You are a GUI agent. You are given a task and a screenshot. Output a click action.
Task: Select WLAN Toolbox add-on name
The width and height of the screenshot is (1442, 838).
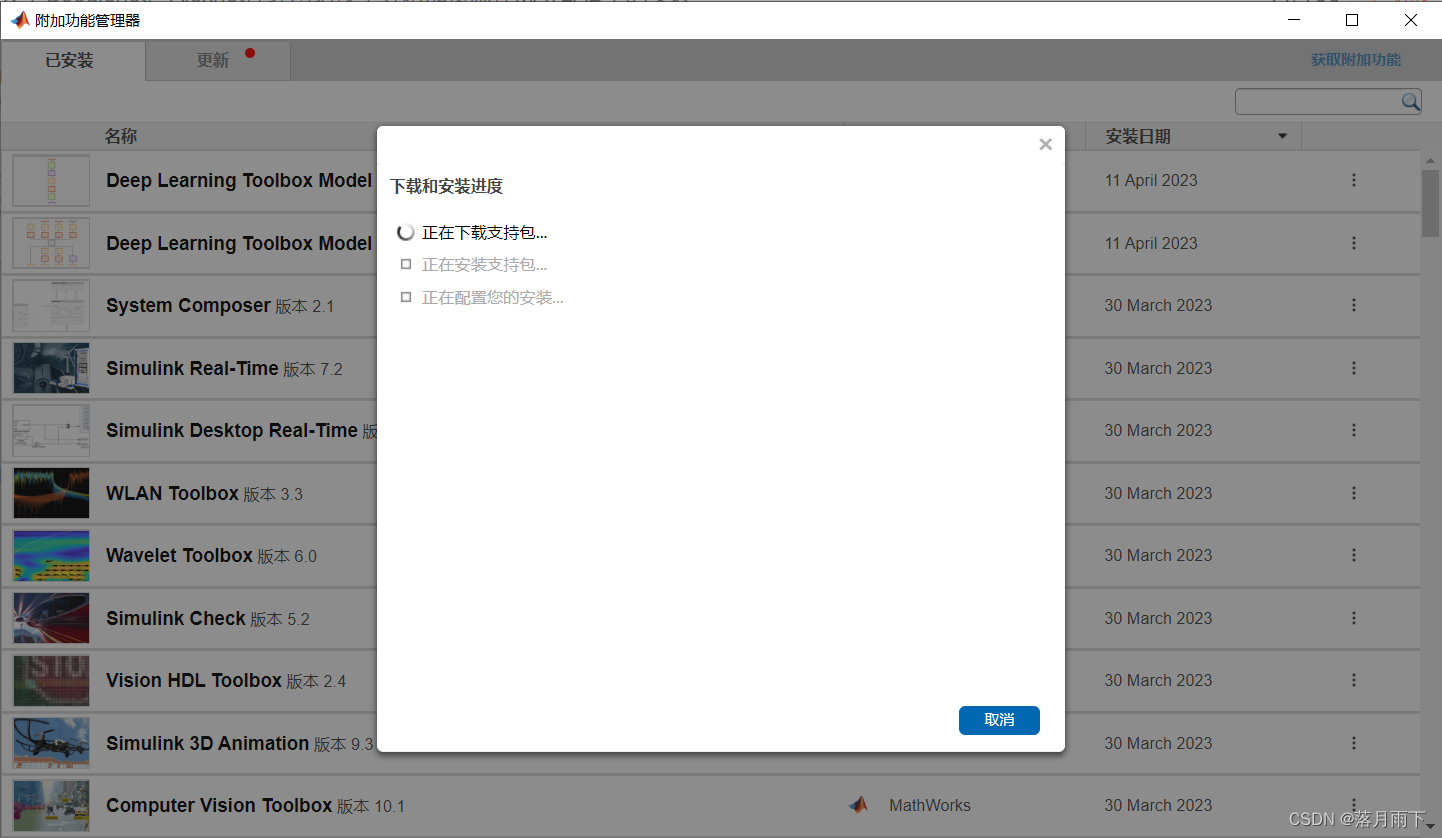point(172,493)
